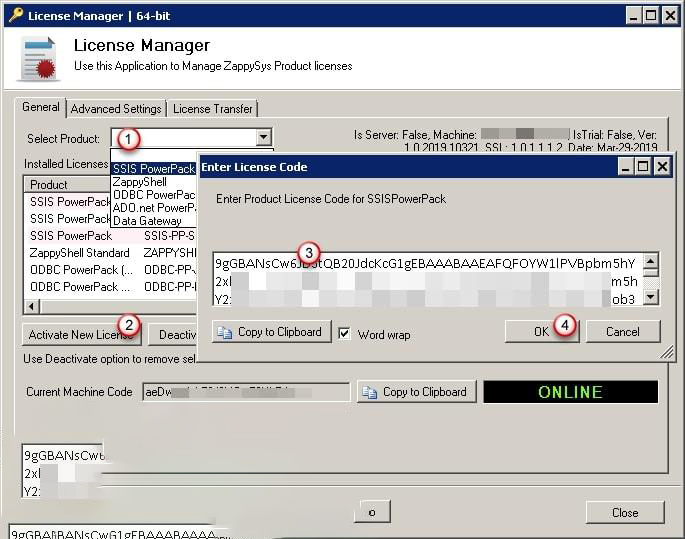Expand the Select Product dropdown arrow
The width and height of the screenshot is (685, 539).
[263, 137]
